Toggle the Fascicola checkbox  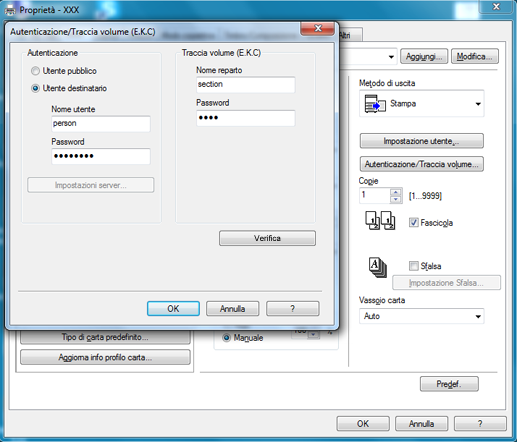coord(413,222)
